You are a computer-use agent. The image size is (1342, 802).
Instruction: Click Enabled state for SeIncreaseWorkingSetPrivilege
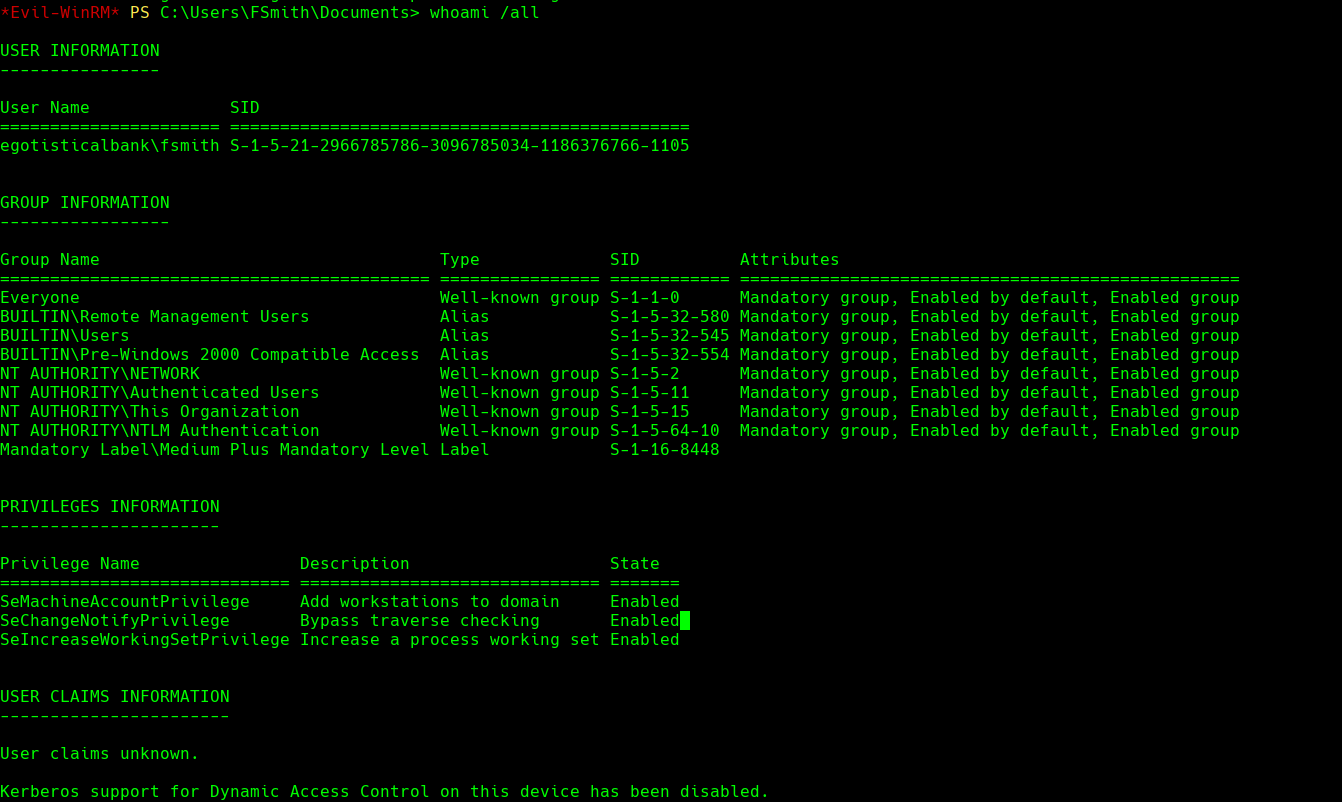coord(645,639)
